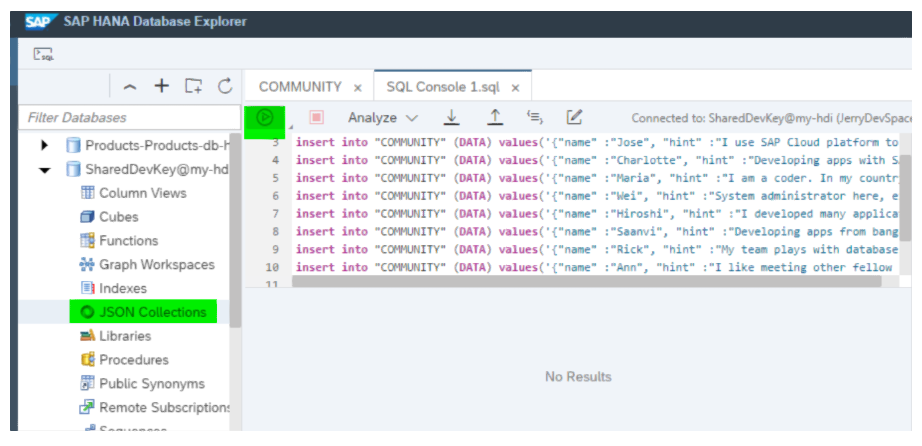Upload a file into the console
The width and height of the screenshot is (922, 446).
point(495,118)
